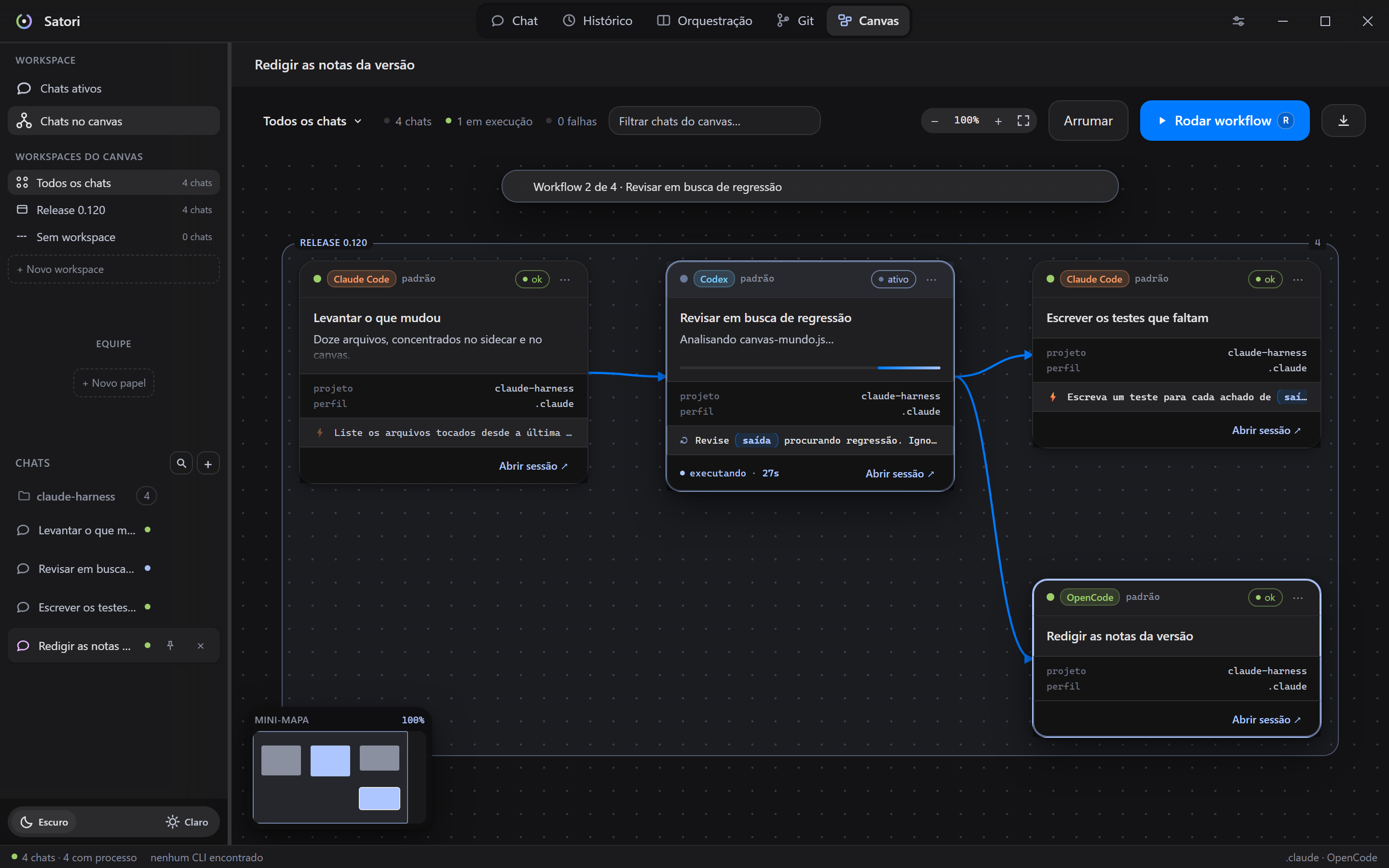Open more options on Levantar o que mudou card
Screen dimensions: 1389x868
565,280
